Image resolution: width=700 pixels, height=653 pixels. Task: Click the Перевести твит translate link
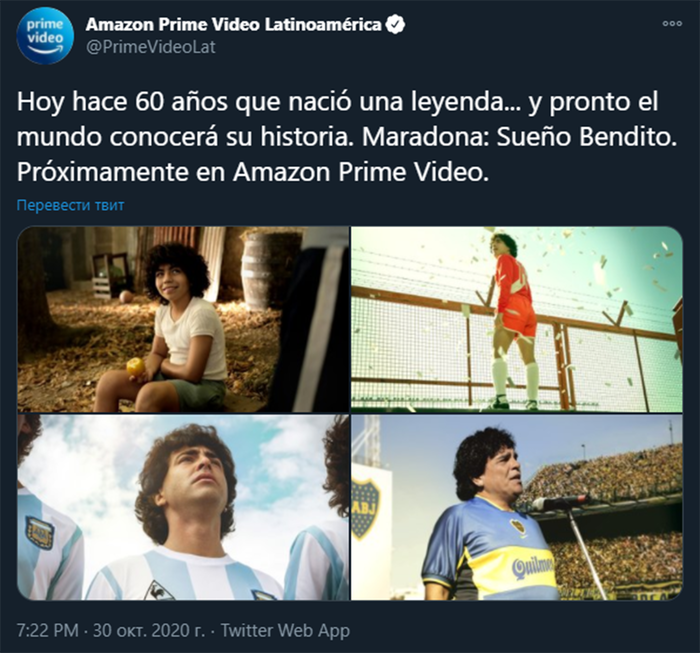pyautogui.click(x=71, y=205)
